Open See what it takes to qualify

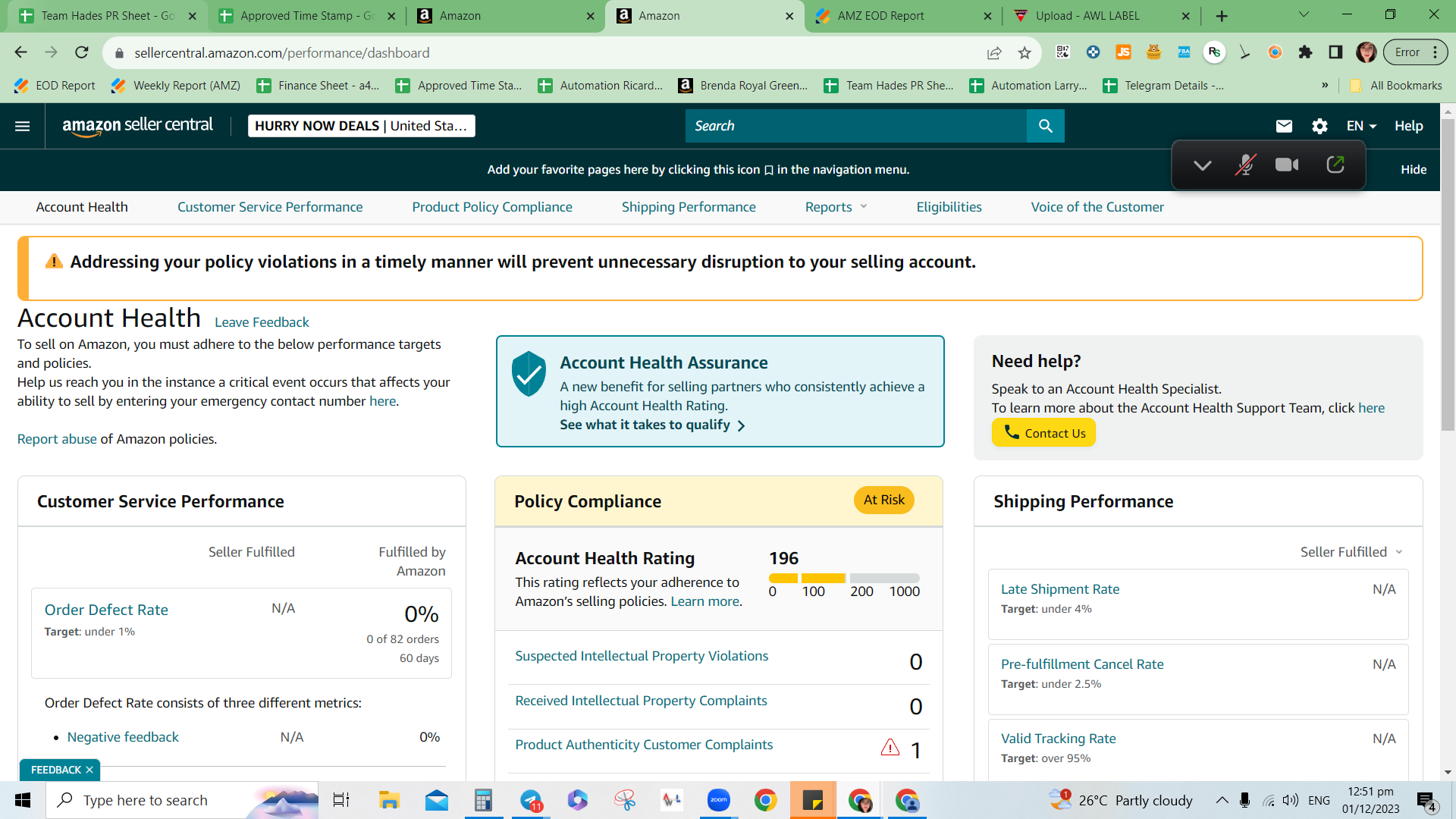[653, 425]
